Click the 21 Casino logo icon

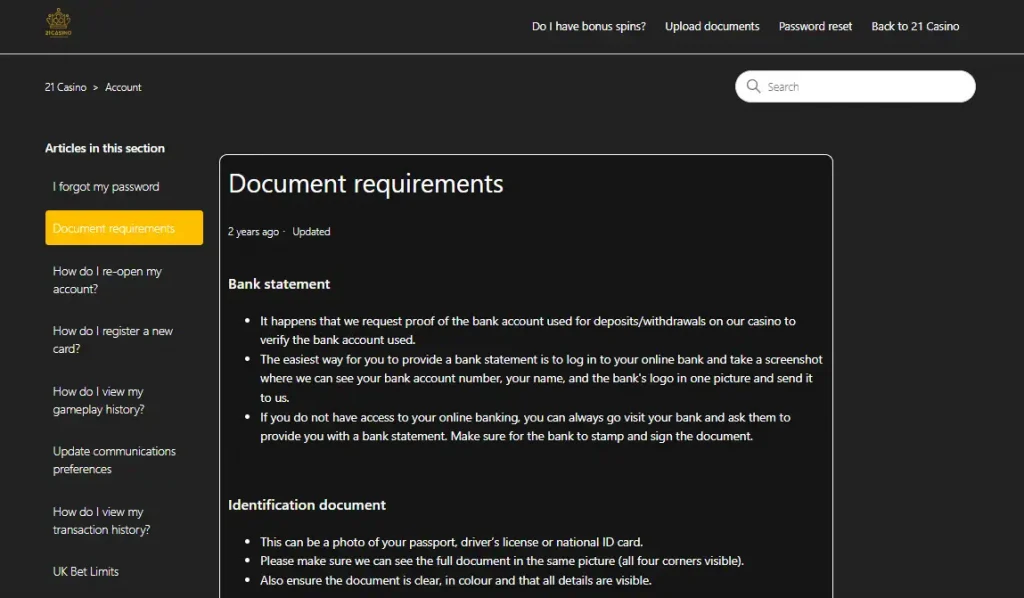[58, 23]
